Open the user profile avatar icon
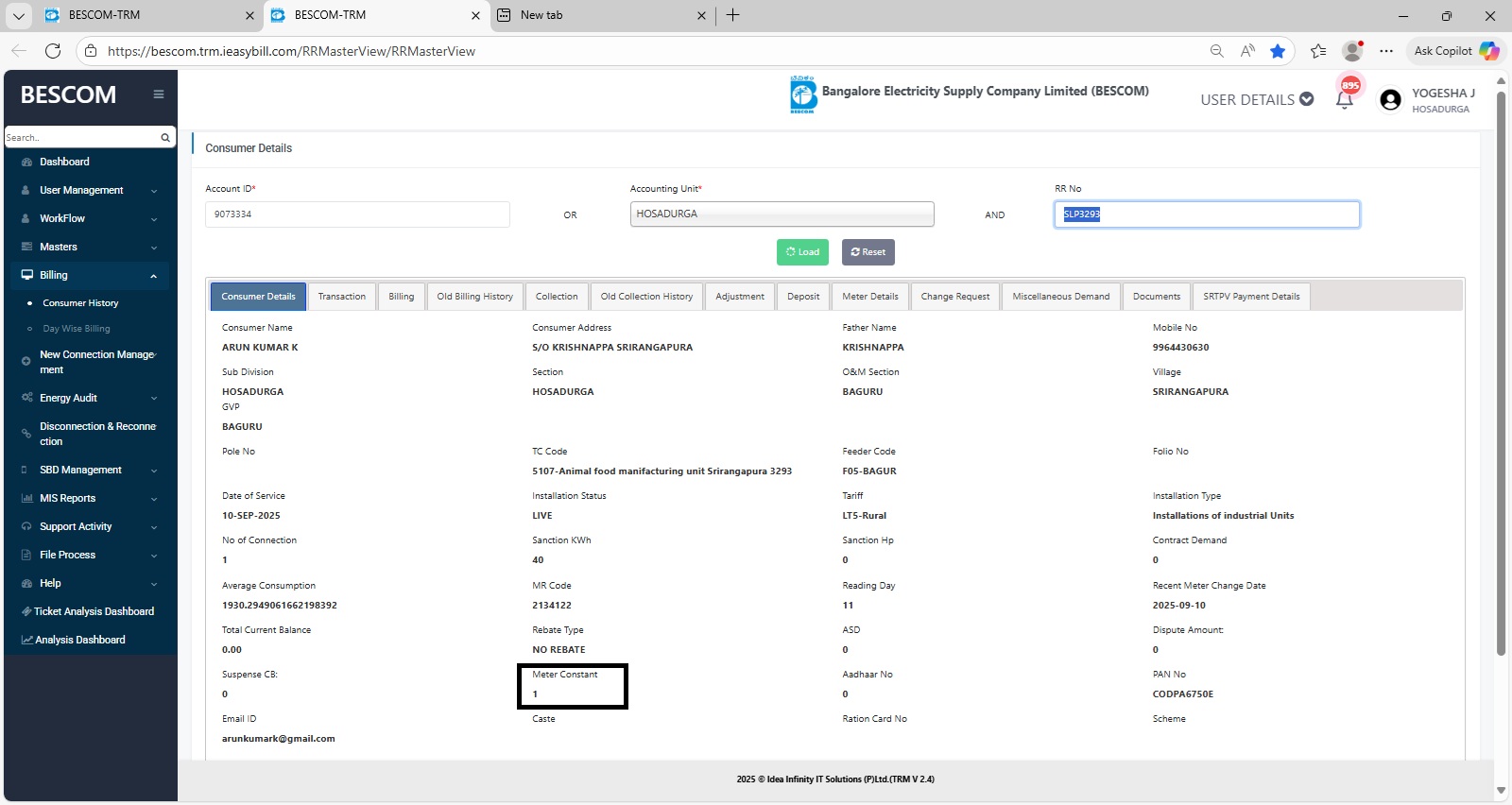This screenshot has width=1512, height=805. pos(1390,100)
